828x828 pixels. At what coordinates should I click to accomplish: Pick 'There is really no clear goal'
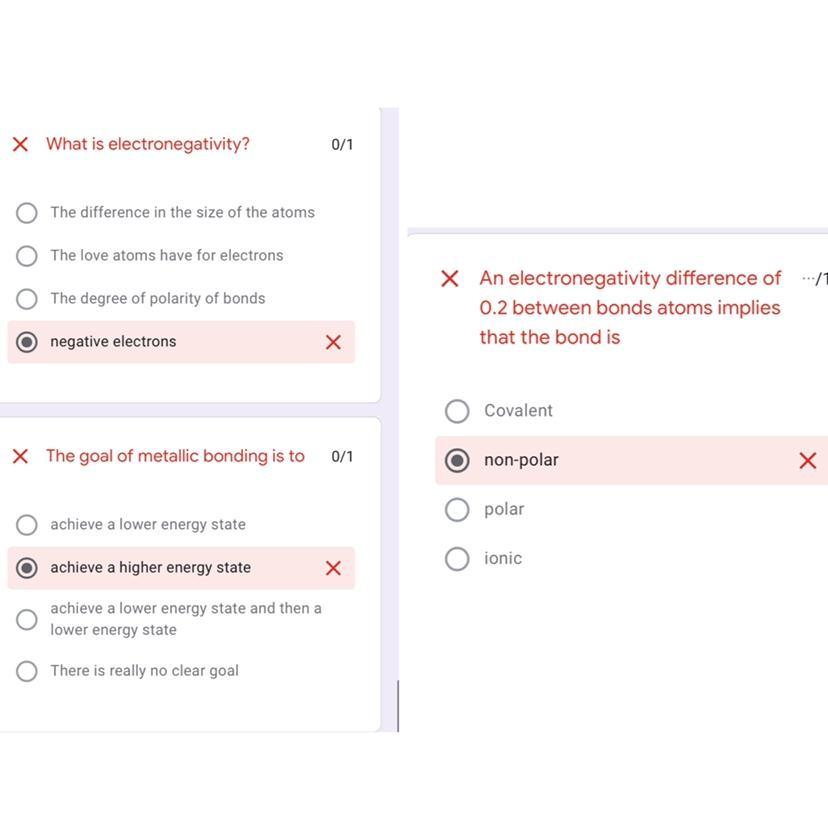coord(27,671)
